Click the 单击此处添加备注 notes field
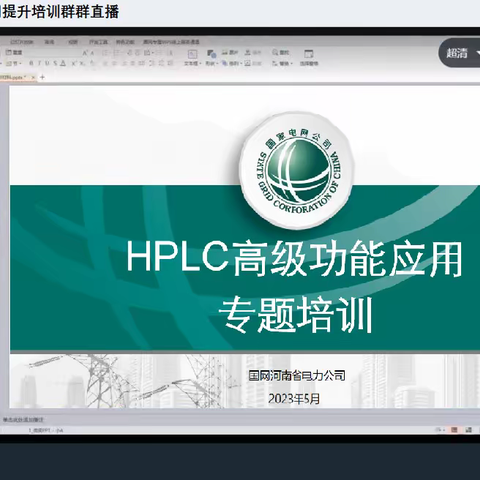The width and height of the screenshot is (480, 480). coord(23,419)
